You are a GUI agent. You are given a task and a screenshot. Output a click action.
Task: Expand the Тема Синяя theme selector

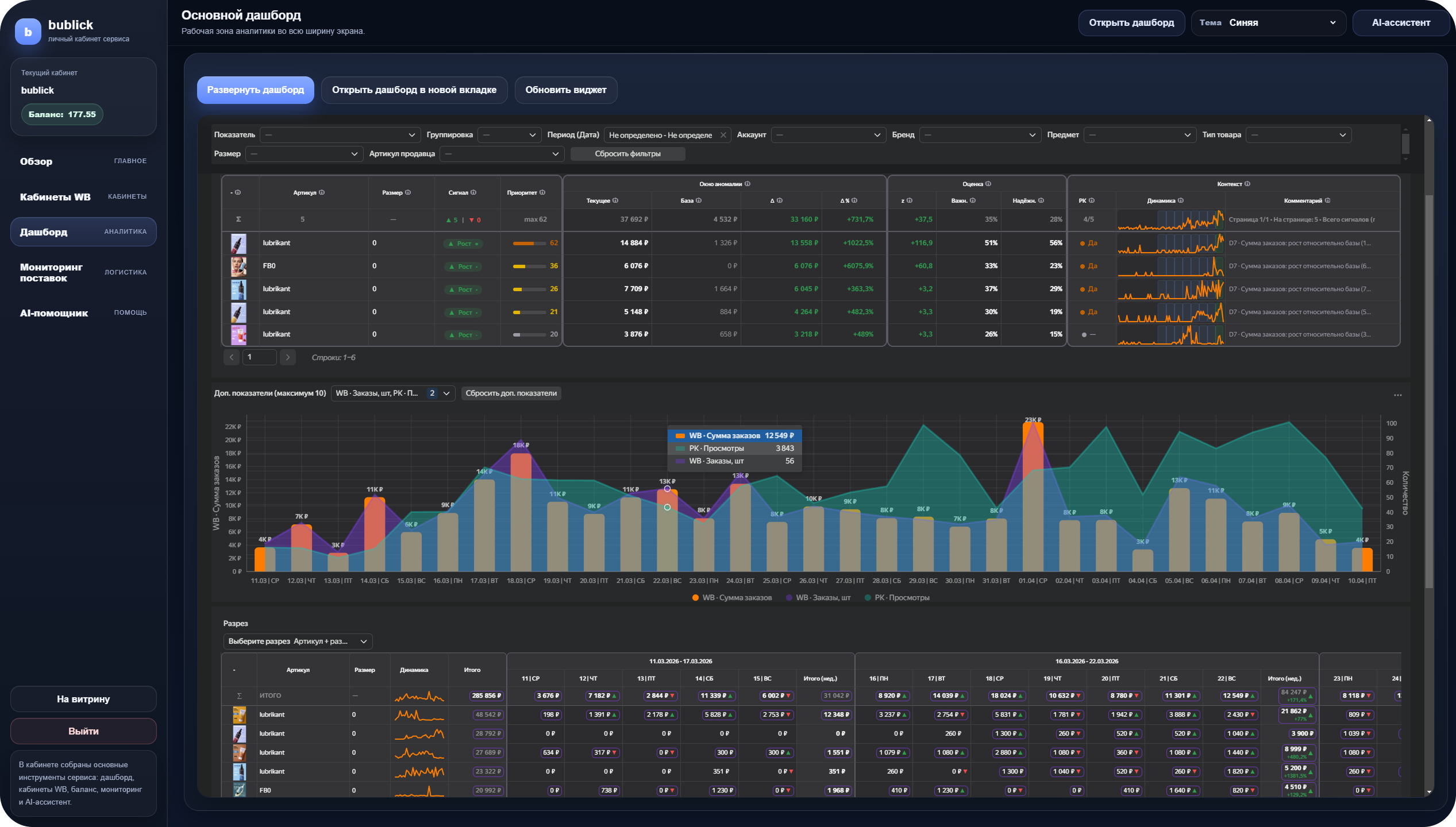[1268, 23]
